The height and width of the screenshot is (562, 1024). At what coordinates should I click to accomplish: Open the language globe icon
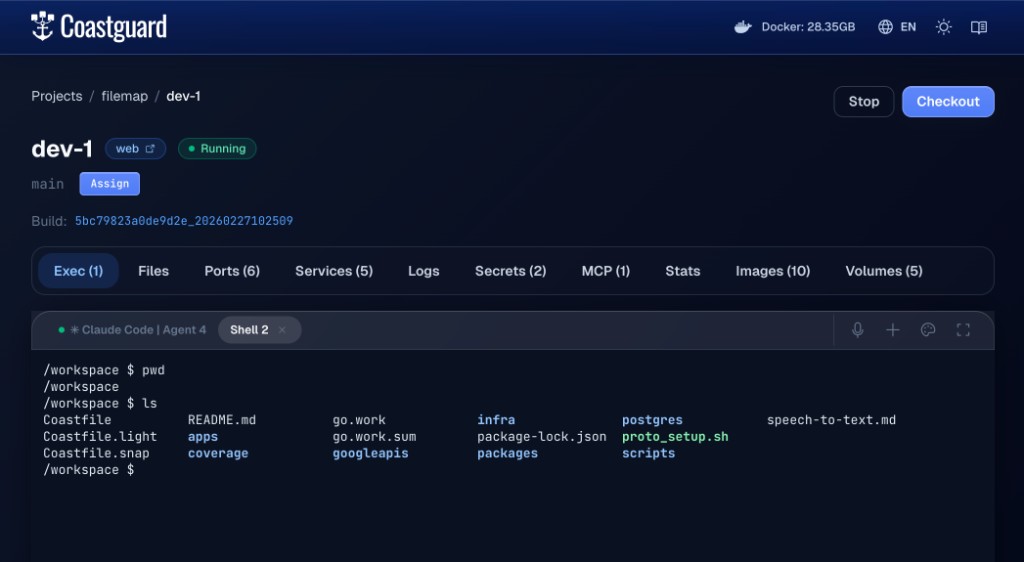pos(885,27)
